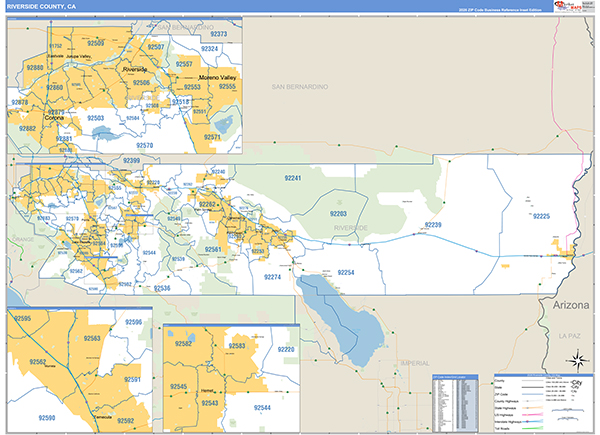Viewport: 600px width, 435px height.
Task: Click ZIP code 92220 in the Hemet inset
Action: point(286,349)
